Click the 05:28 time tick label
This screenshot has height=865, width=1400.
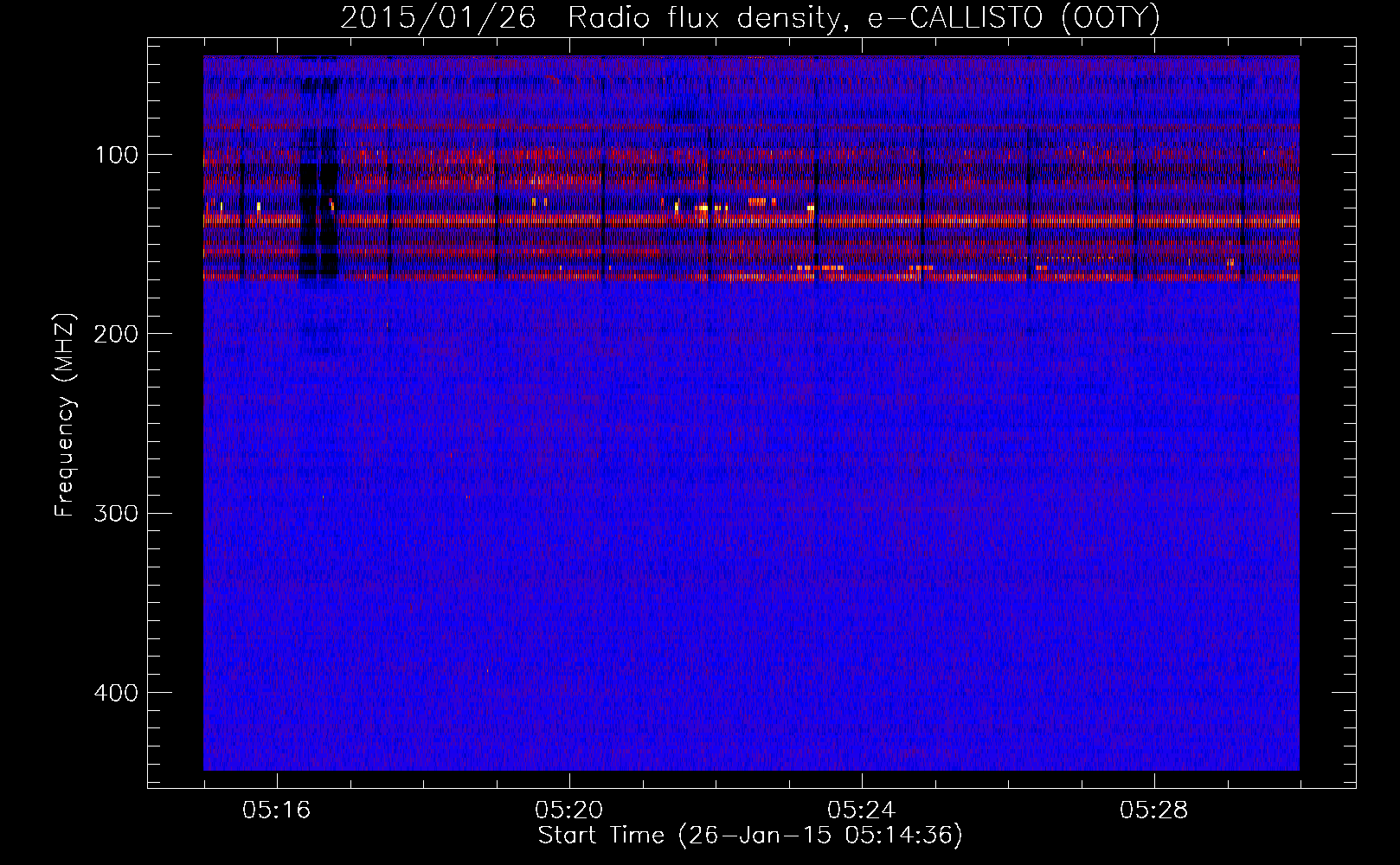(1154, 811)
